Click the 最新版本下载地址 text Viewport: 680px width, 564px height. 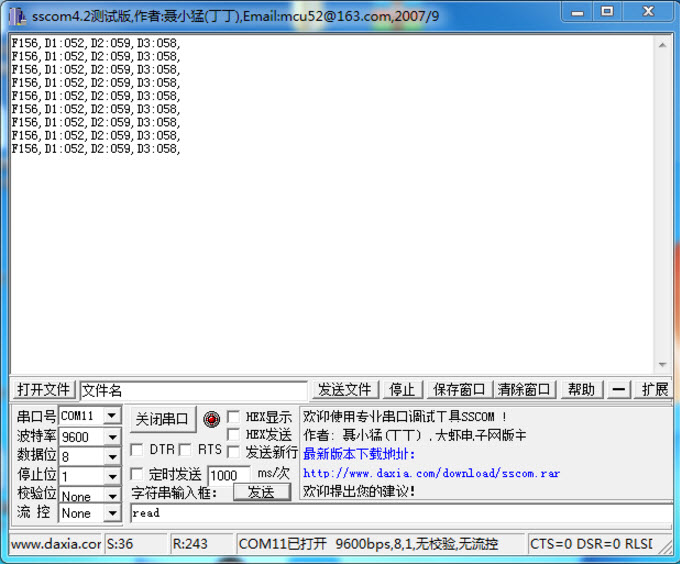pos(359,454)
